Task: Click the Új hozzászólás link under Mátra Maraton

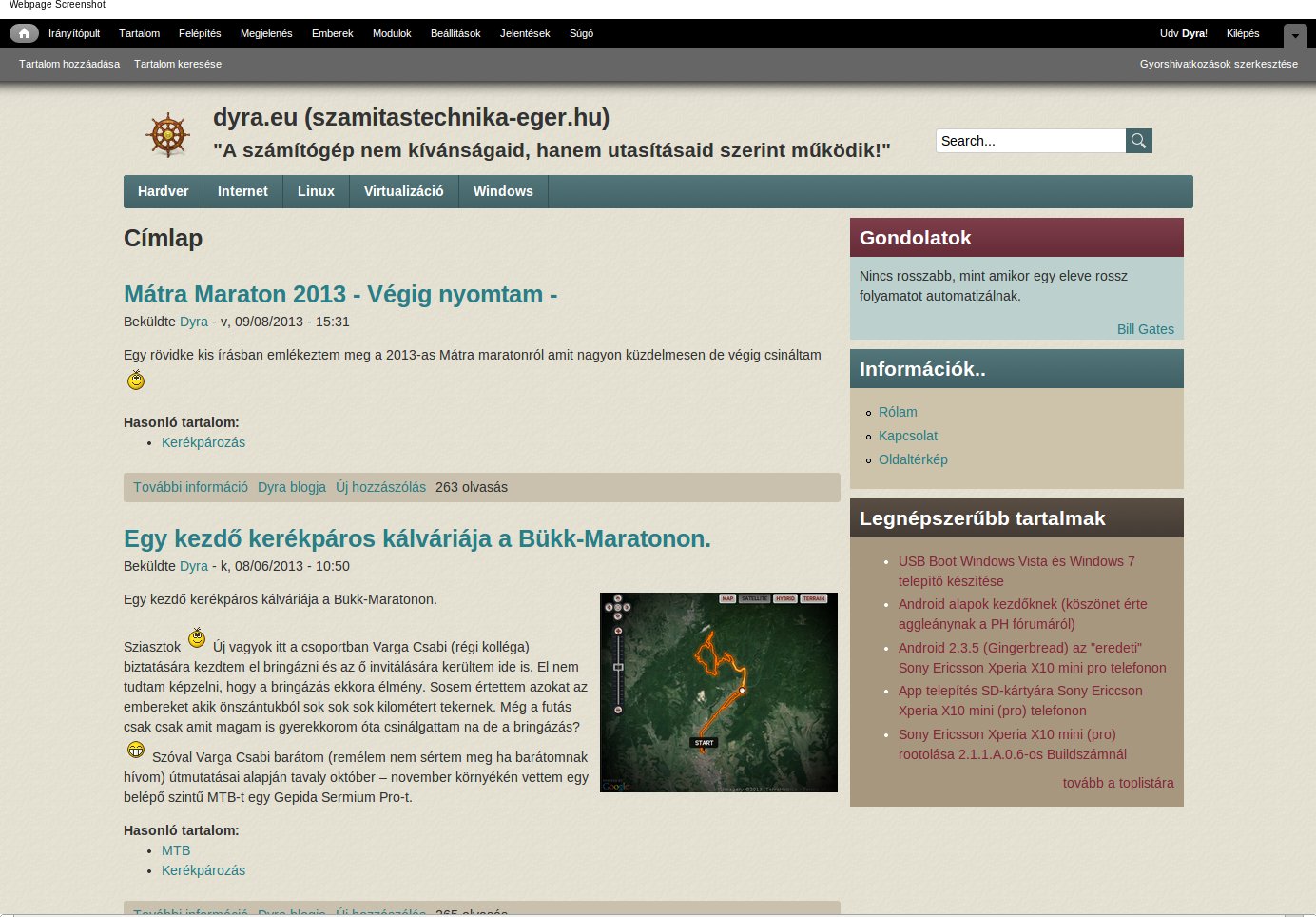Action: [x=380, y=487]
